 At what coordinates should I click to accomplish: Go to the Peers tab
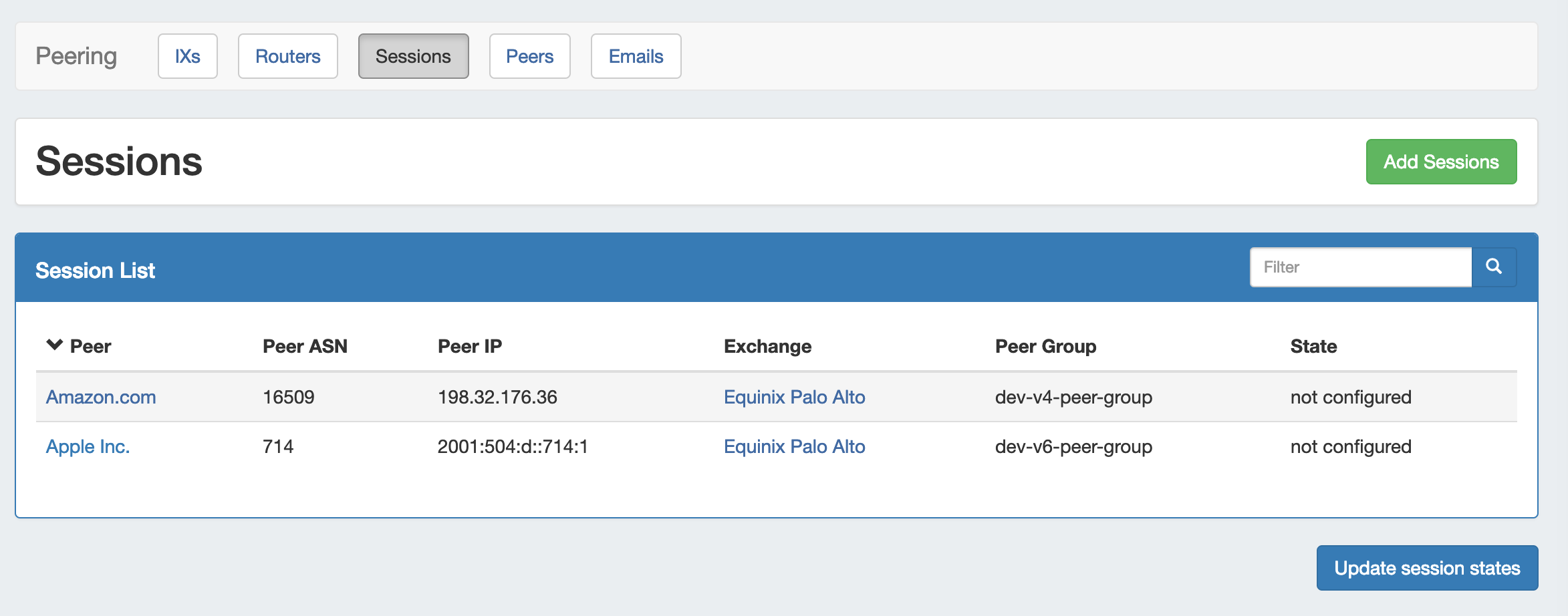(x=530, y=56)
